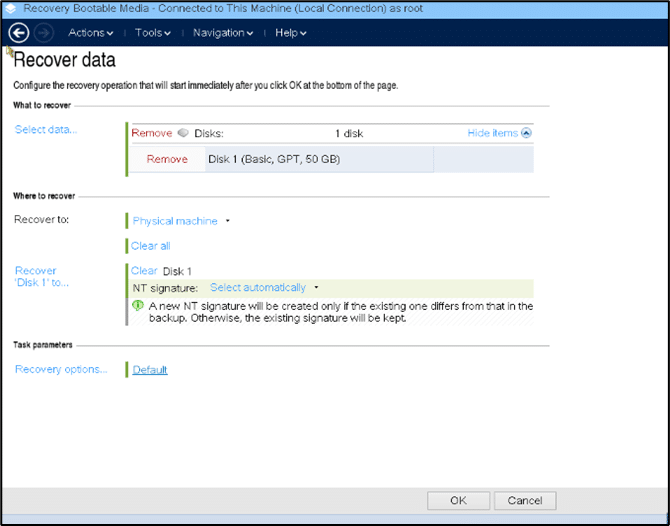The width and height of the screenshot is (670, 526).
Task: Click the green info icon near NT signature note
Action: 138,306
